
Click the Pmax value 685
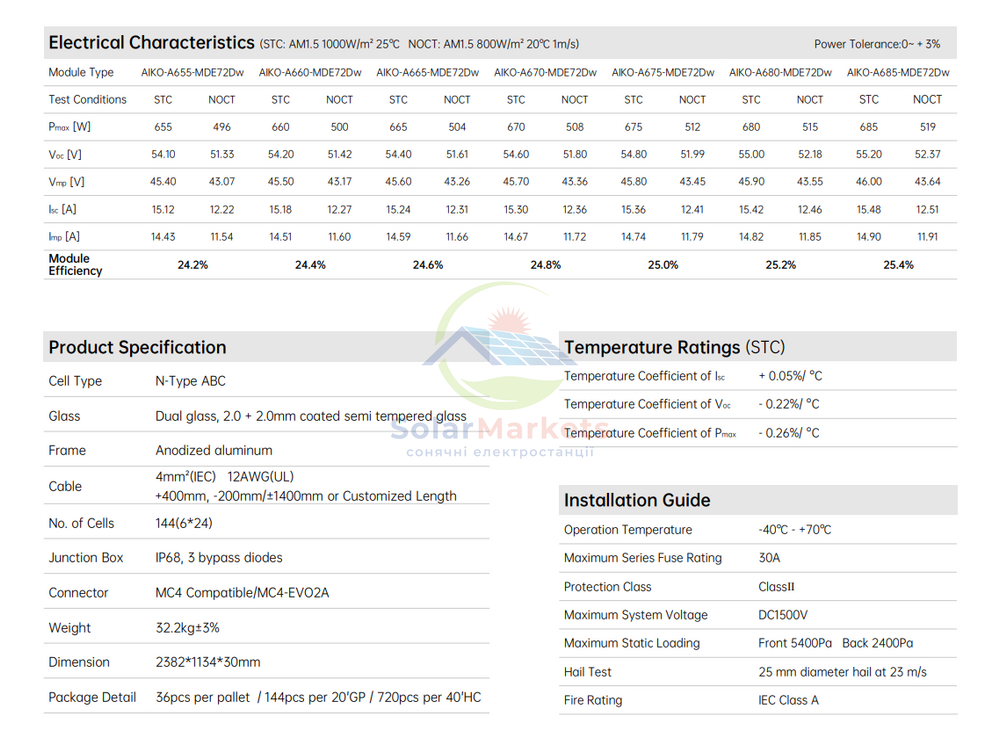click(869, 127)
